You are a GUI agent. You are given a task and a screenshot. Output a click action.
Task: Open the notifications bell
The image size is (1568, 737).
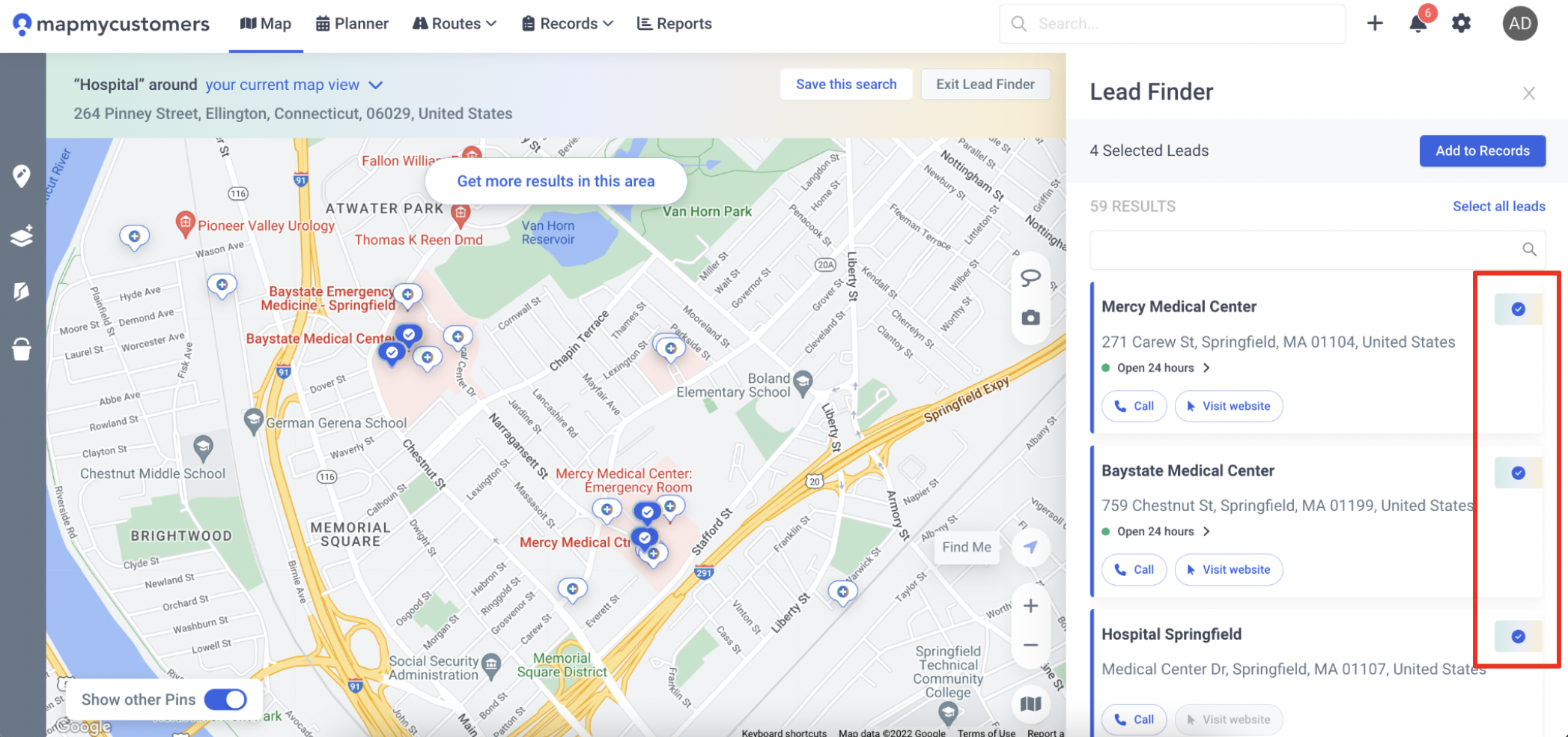(x=1417, y=24)
